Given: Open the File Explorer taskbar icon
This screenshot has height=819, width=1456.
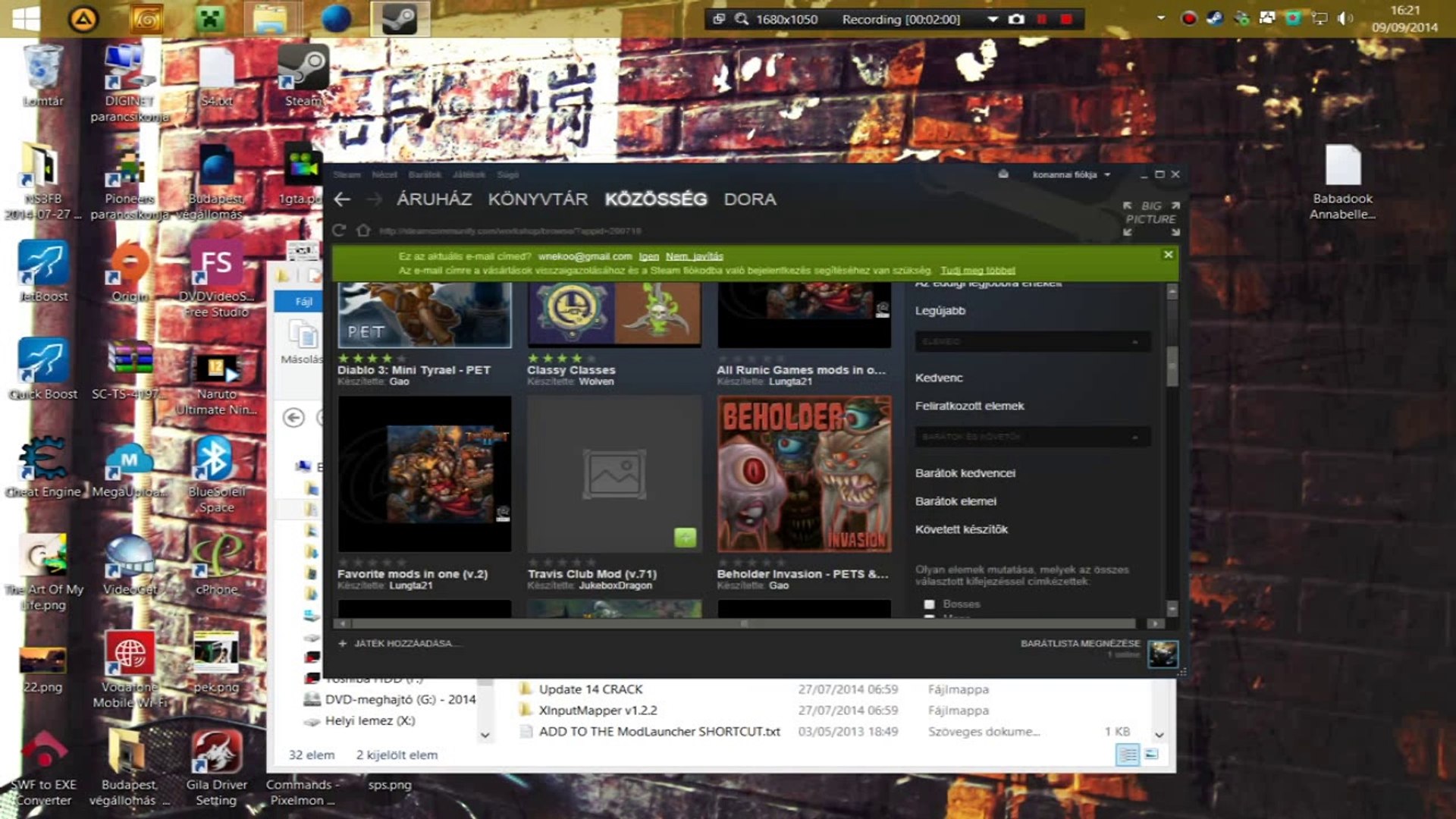Looking at the screenshot, I should coord(270,19).
